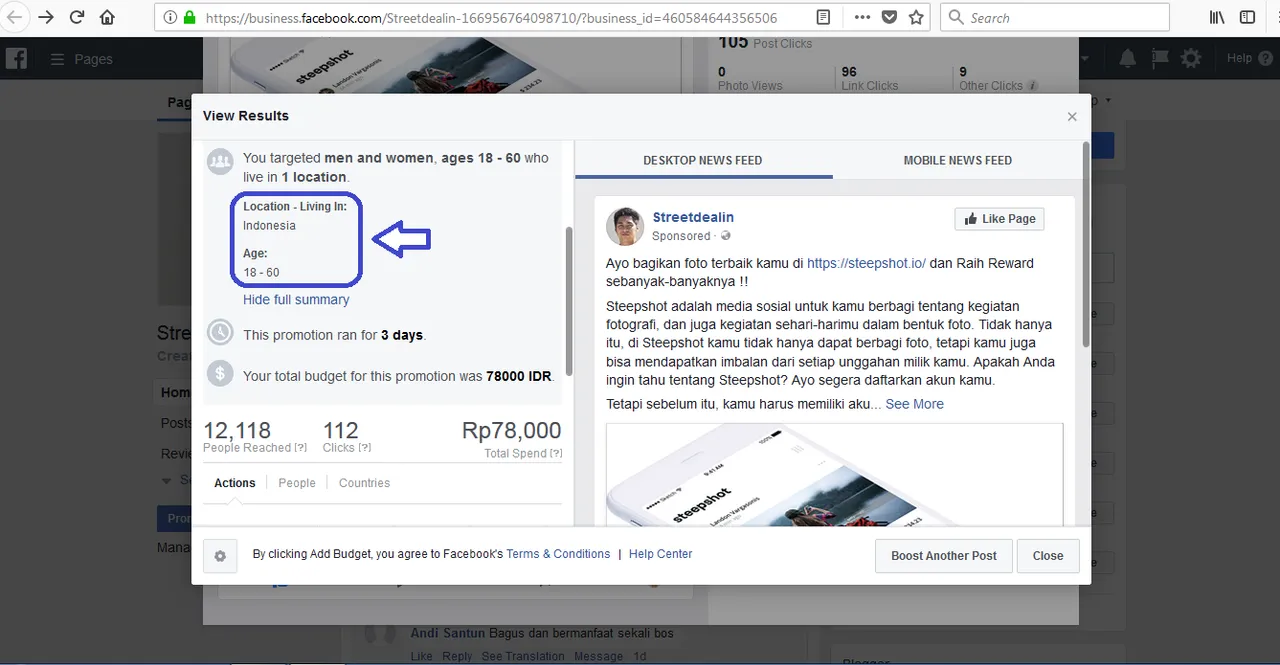Go back with the browser back arrow
Viewport: 1280px width, 665px height.
coord(14,17)
